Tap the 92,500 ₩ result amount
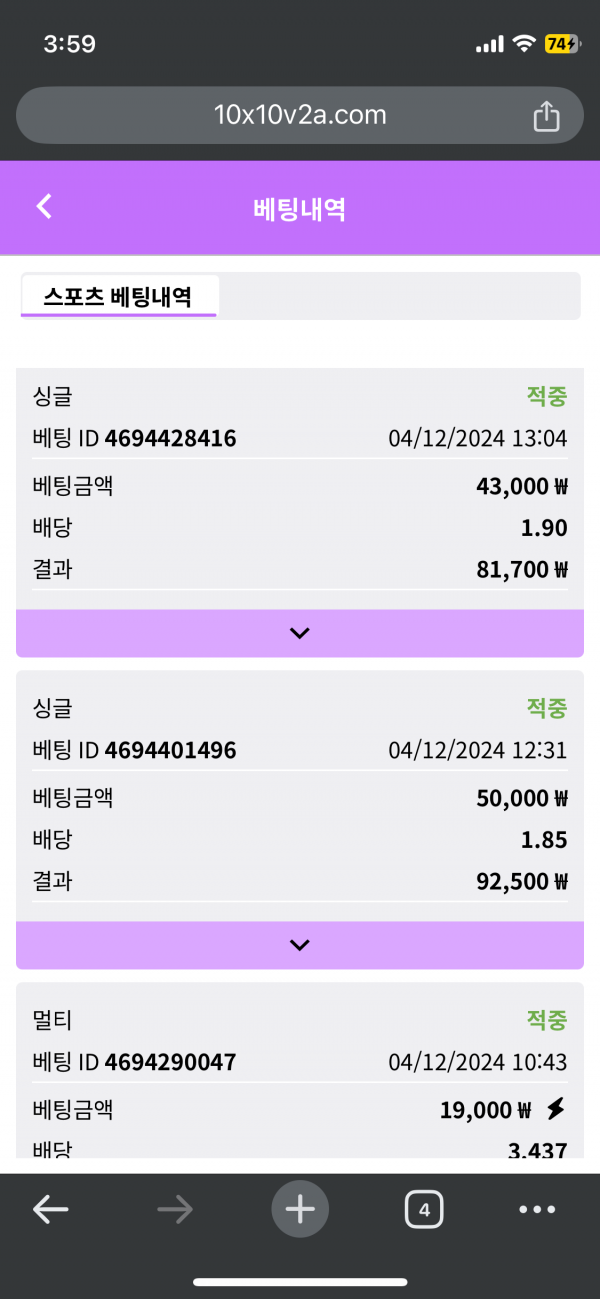 pyautogui.click(x=522, y=882)
